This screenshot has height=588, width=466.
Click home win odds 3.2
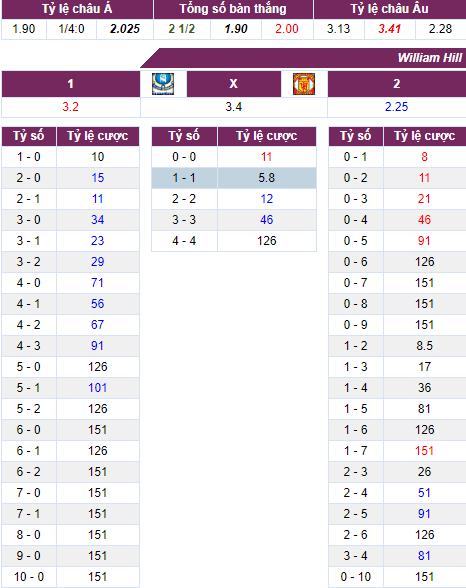tap(70, 107)
